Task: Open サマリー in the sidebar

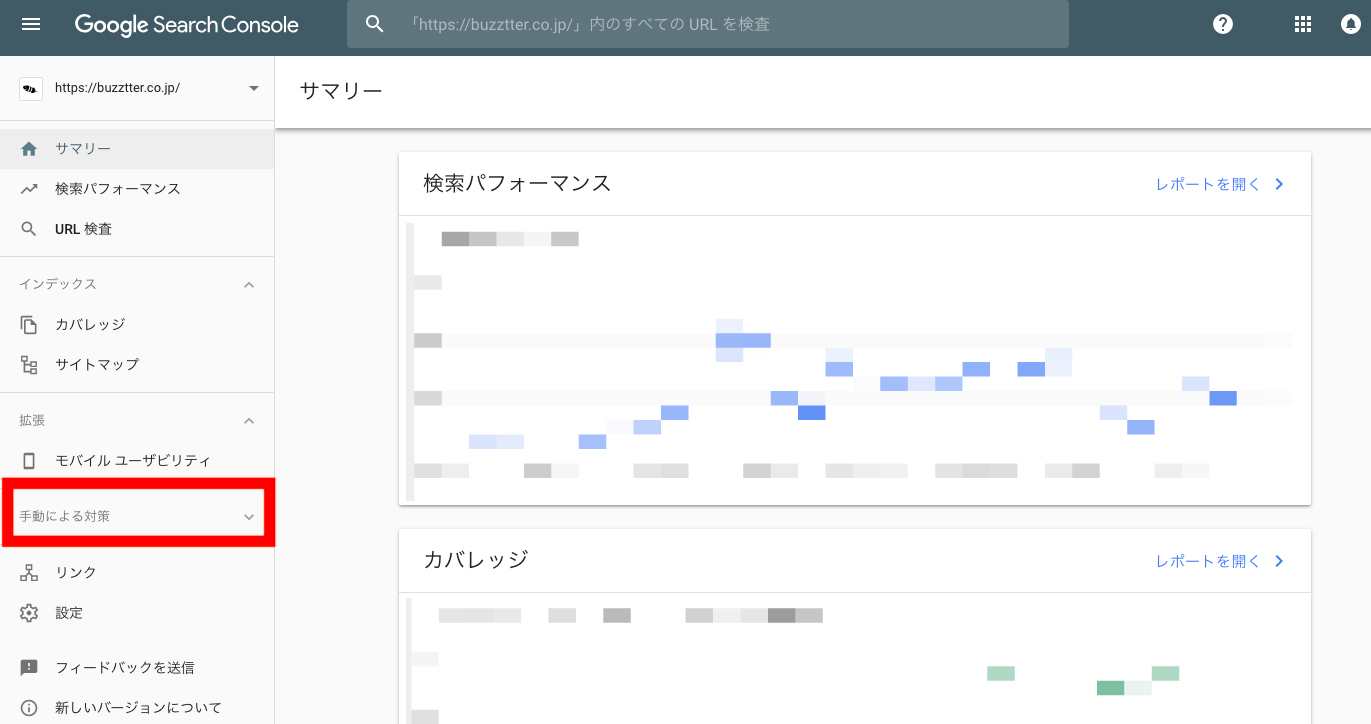Action: (137, 149)
